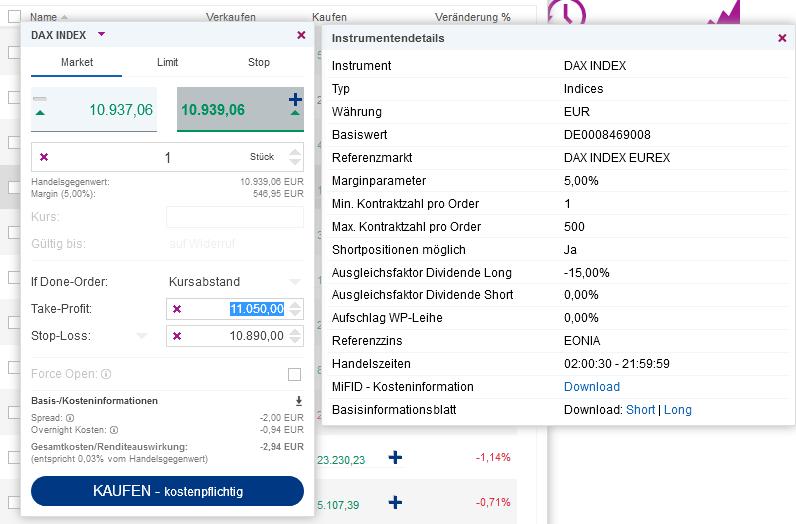Sort by the Kaufen column header

[x=329, y=17]
